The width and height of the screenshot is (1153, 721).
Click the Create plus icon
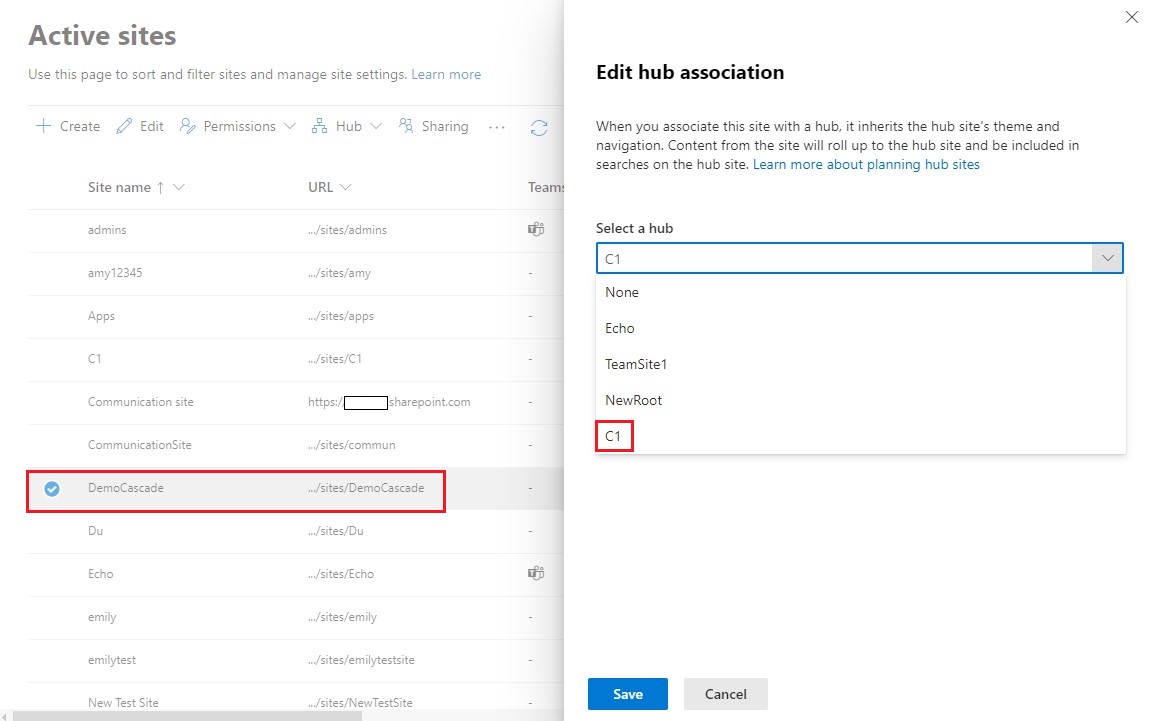pos(44,126)
